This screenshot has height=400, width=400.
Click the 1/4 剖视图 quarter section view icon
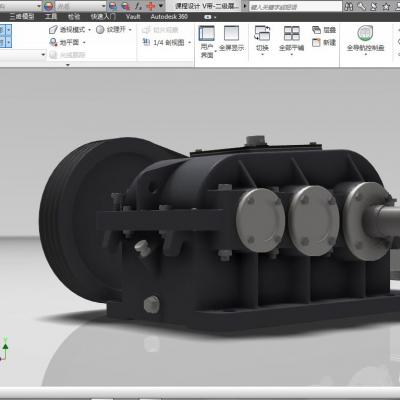tap(146, 42)
